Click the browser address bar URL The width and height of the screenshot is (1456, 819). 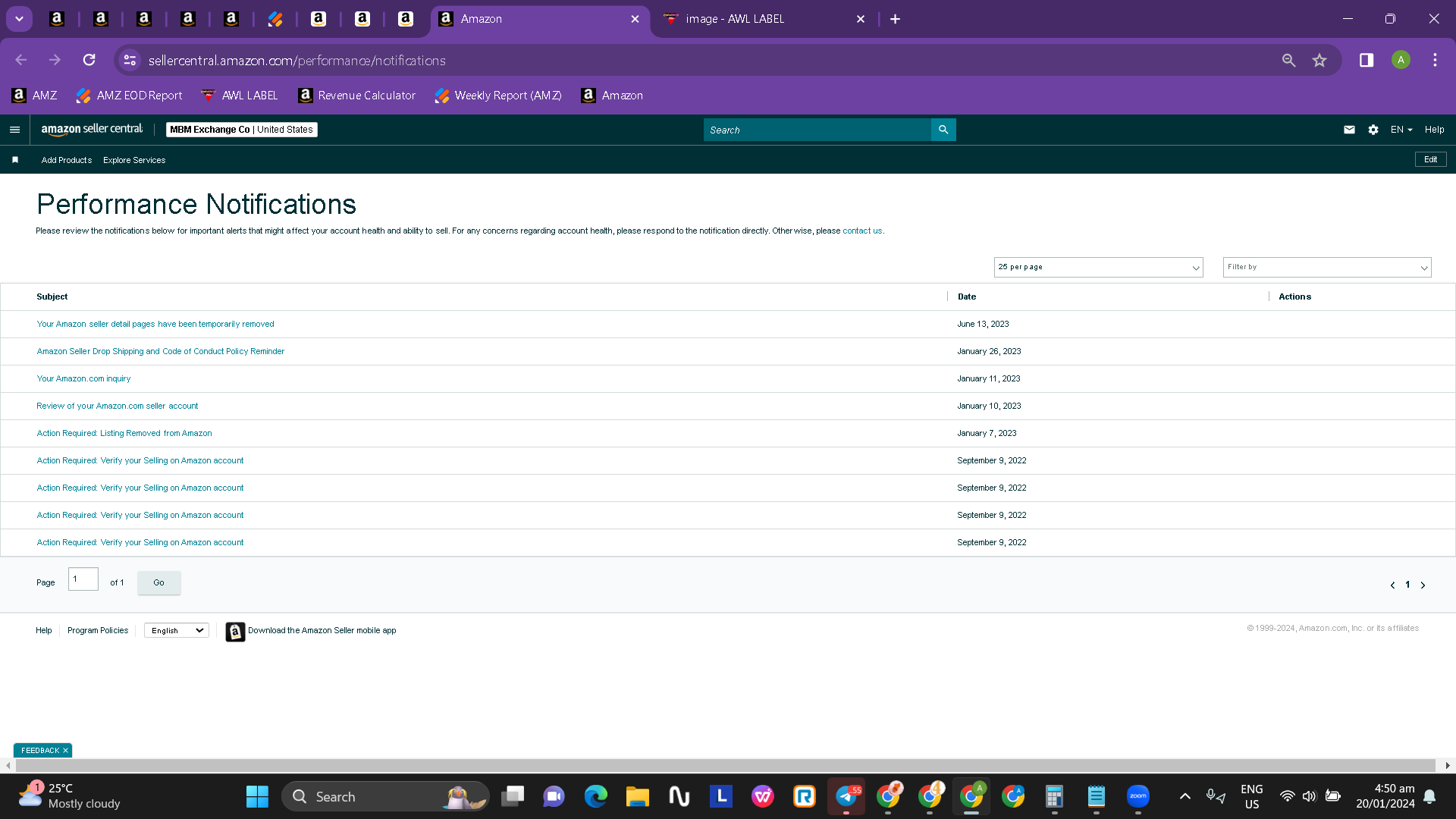pyautogui.click(x=297, y=60)
